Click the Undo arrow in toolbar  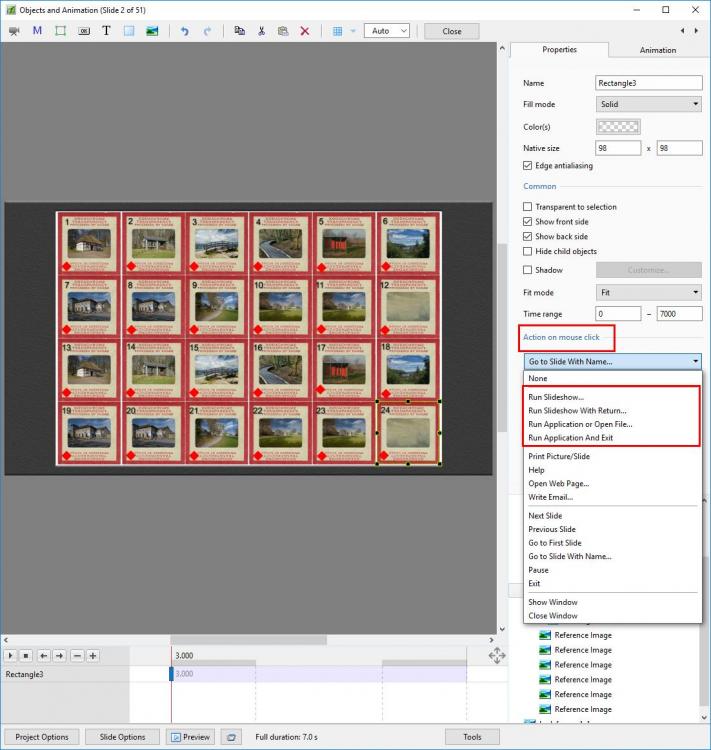click(184, 31)
